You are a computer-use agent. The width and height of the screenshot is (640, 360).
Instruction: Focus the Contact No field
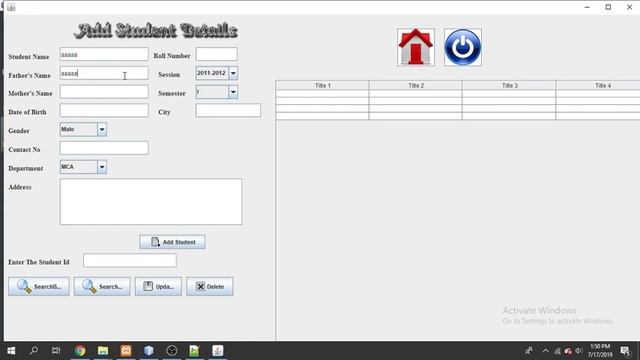pos(104,148)
